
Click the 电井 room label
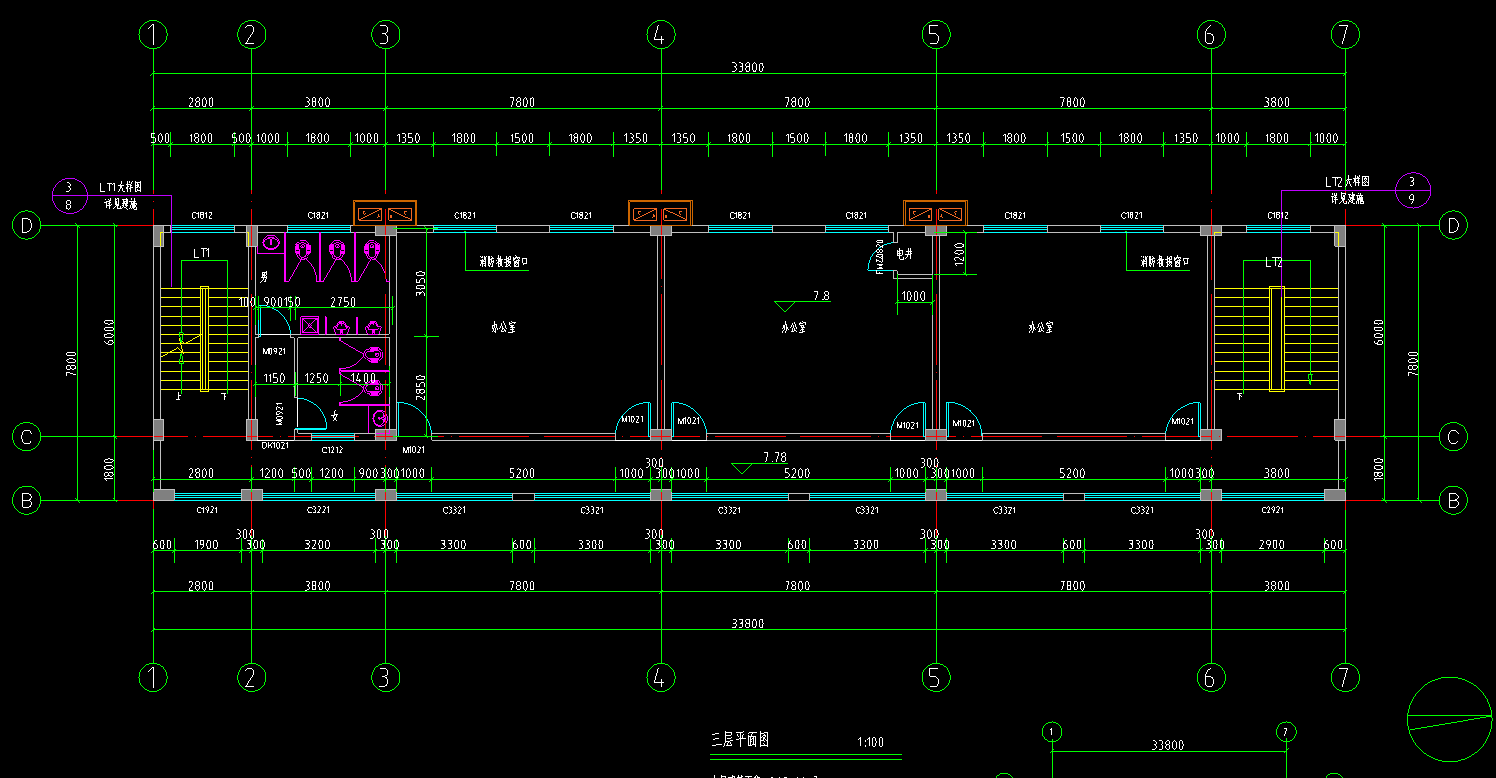(904, 255)
